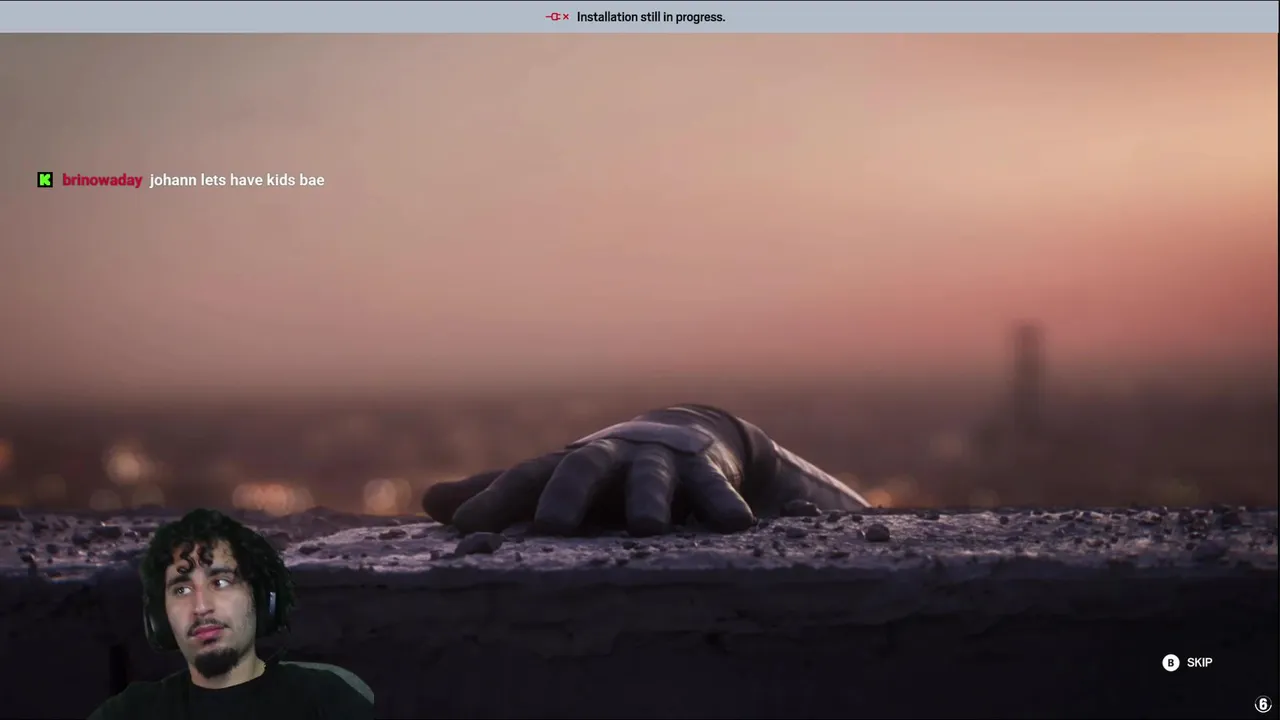Click the streamer webcam overlay
The width and height of the screenshot is (1280, 720).
coord(232,615)
